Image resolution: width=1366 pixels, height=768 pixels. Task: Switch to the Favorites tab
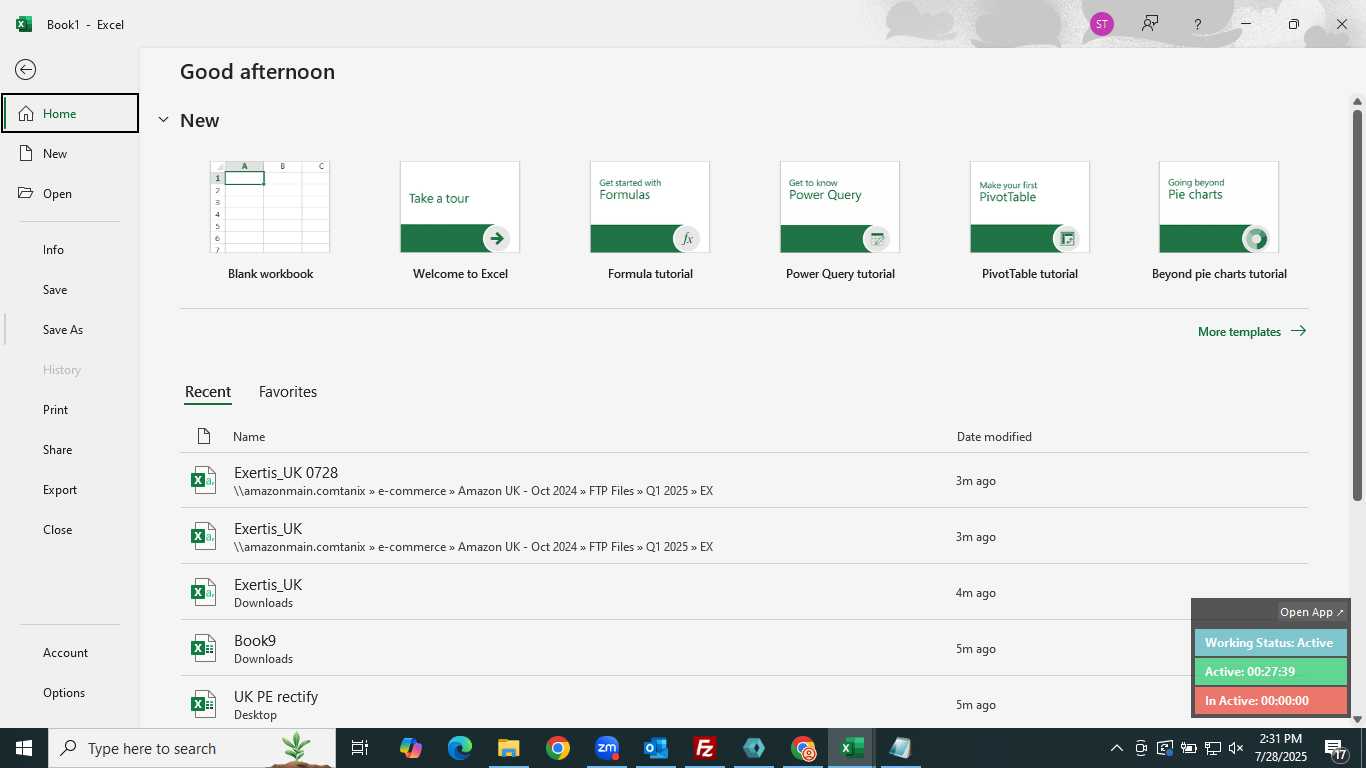(288, 392)
